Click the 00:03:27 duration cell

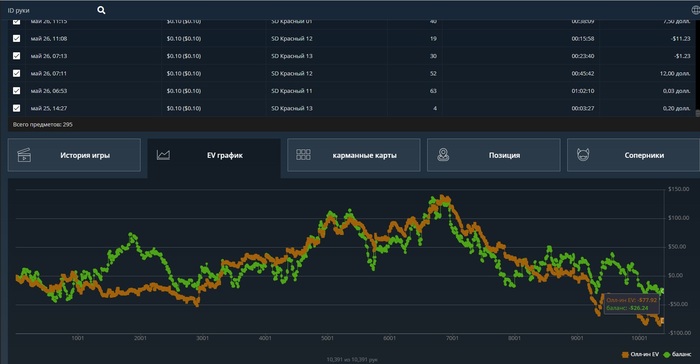coord(583,108)
